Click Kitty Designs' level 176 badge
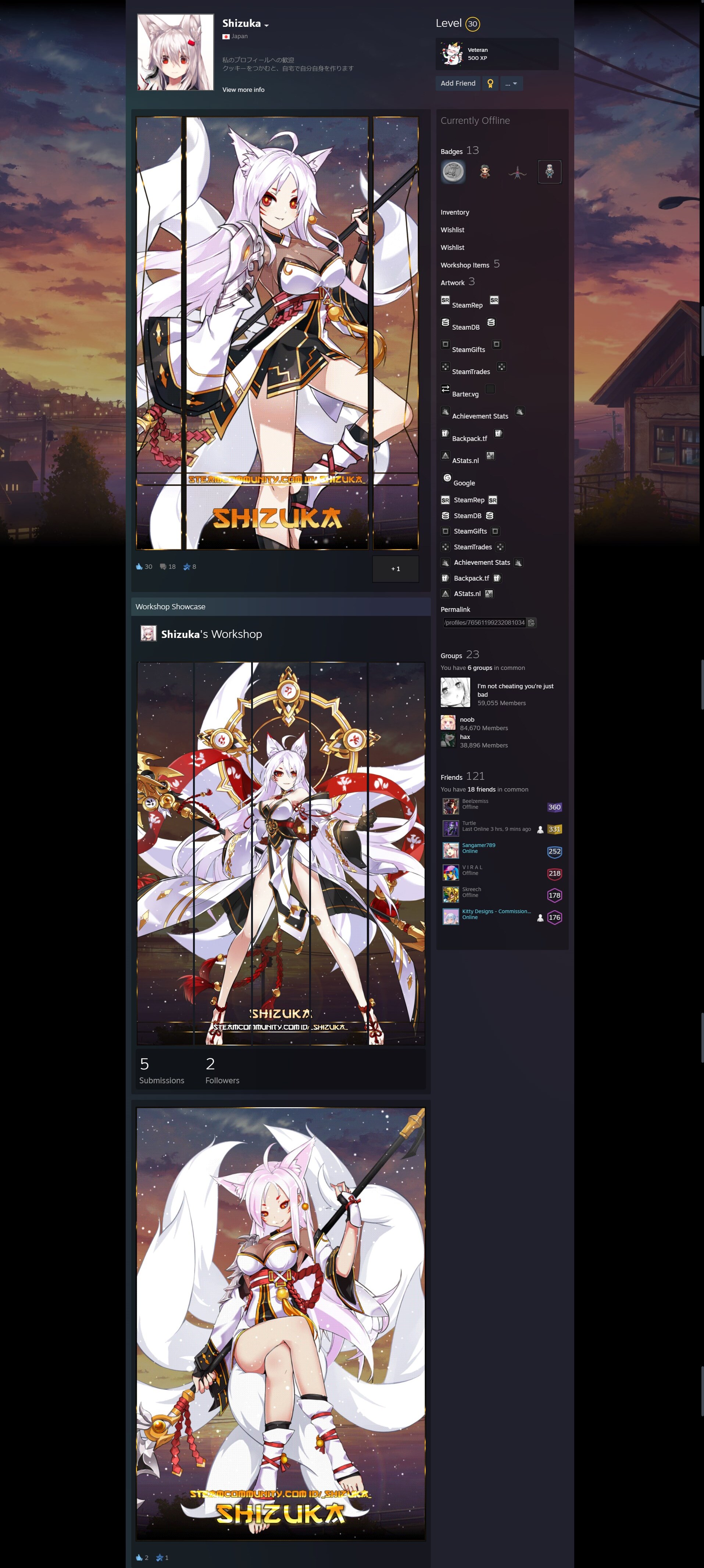 (554, 918)
